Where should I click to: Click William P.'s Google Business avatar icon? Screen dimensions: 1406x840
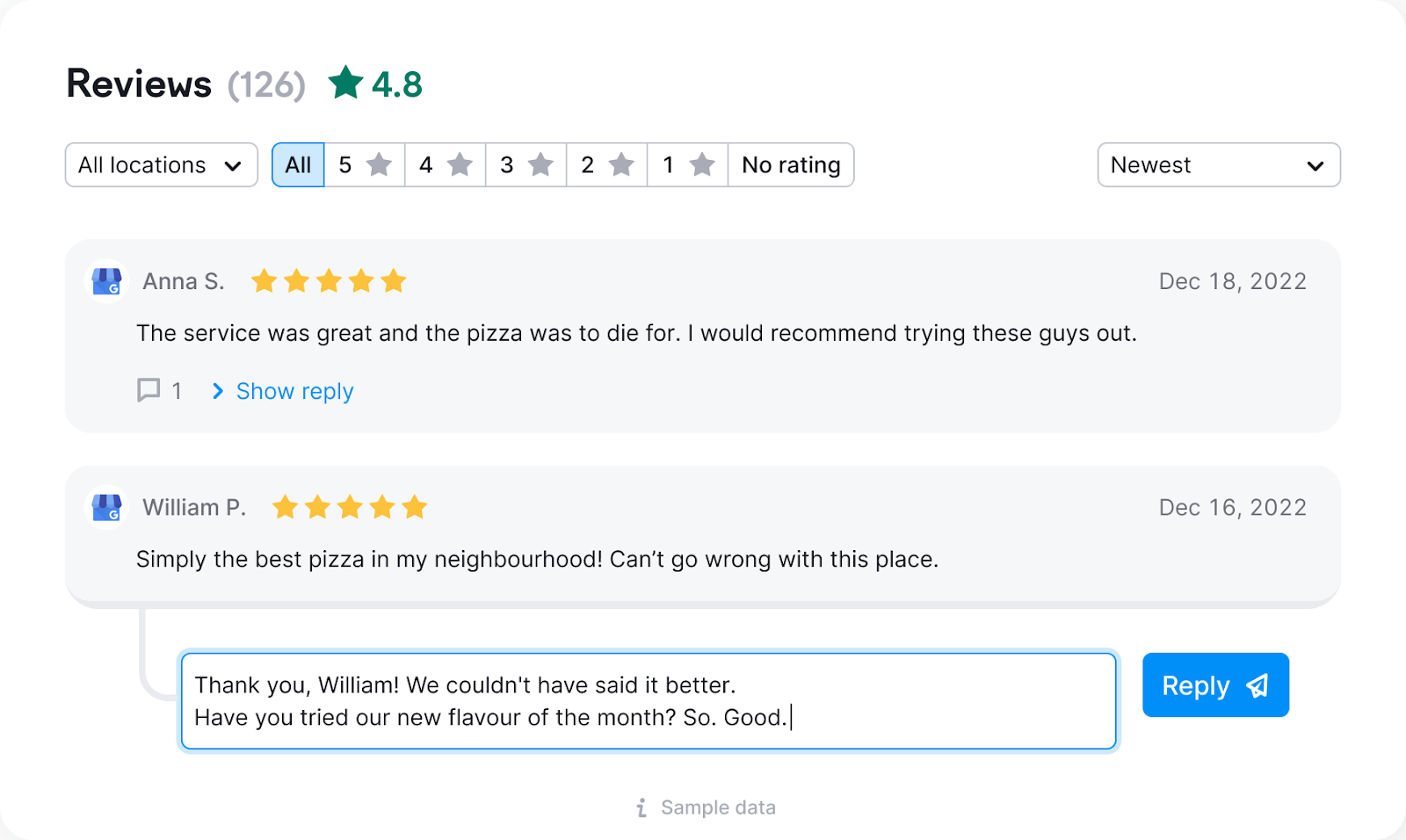pyautogui.click(x=105, y=507)
